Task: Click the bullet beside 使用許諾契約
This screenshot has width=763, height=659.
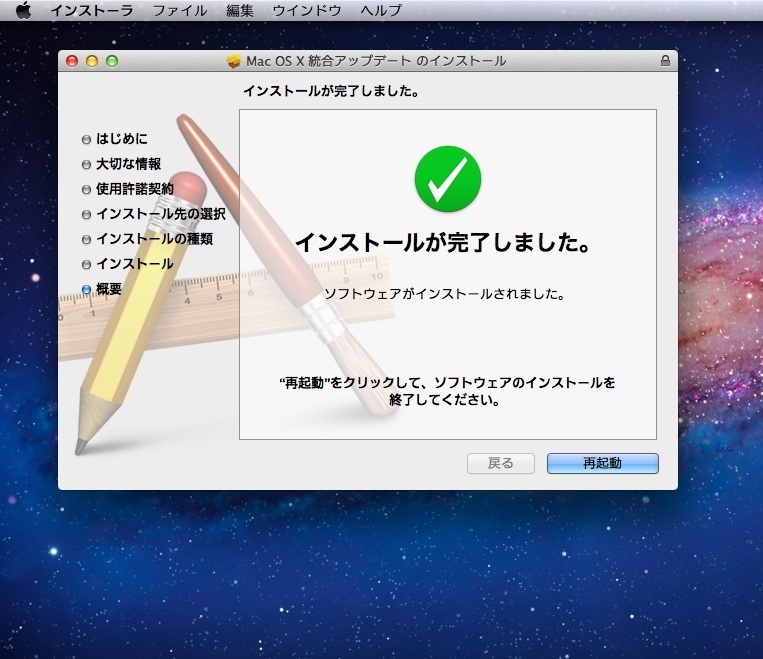Action: click(86, 189)
